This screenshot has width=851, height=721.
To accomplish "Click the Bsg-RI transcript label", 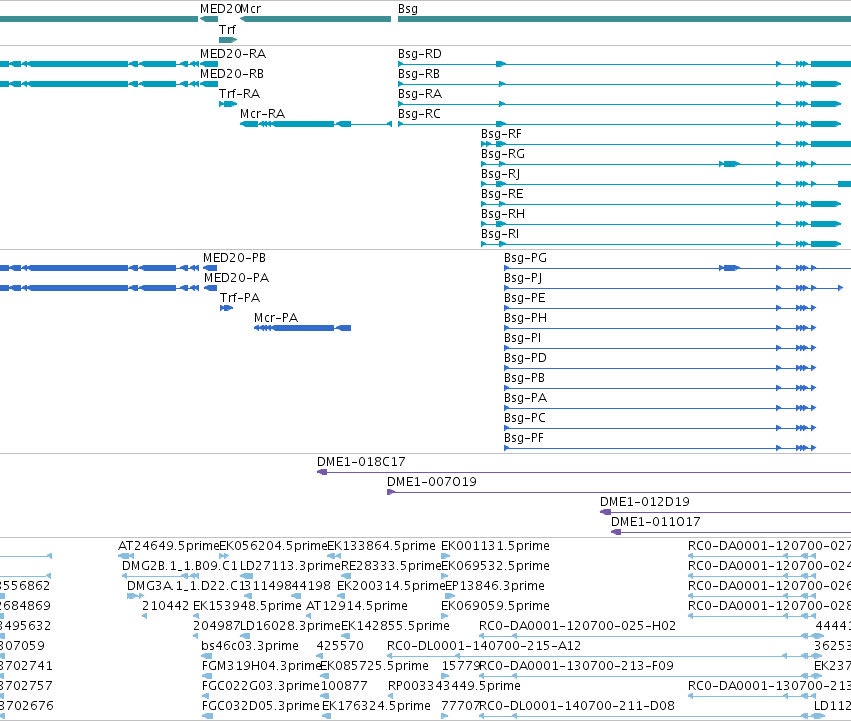I will coord(500,234).
